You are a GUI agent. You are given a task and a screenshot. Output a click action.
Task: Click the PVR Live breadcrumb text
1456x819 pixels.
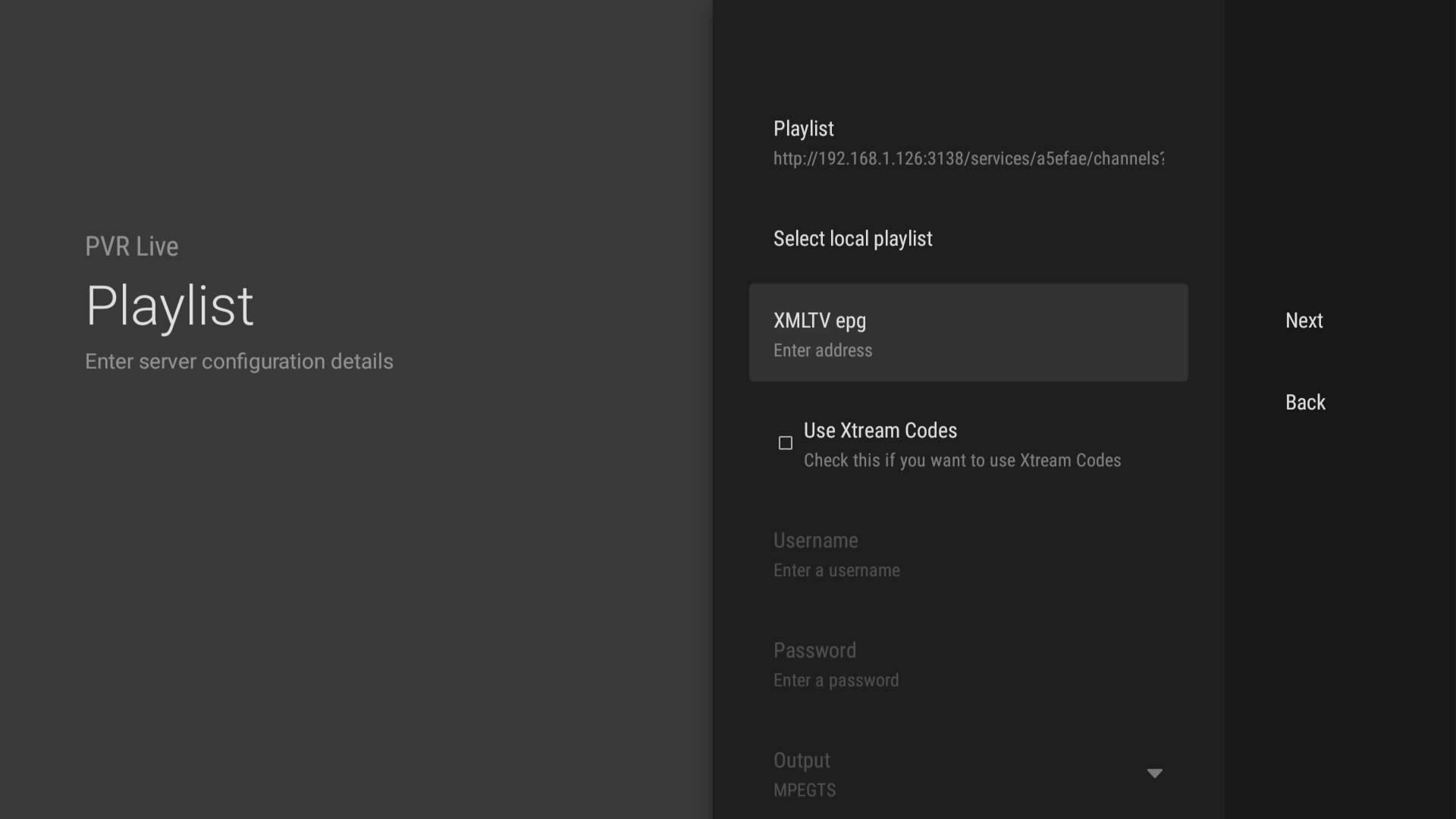pyautogui.click(x=132, y=246)
